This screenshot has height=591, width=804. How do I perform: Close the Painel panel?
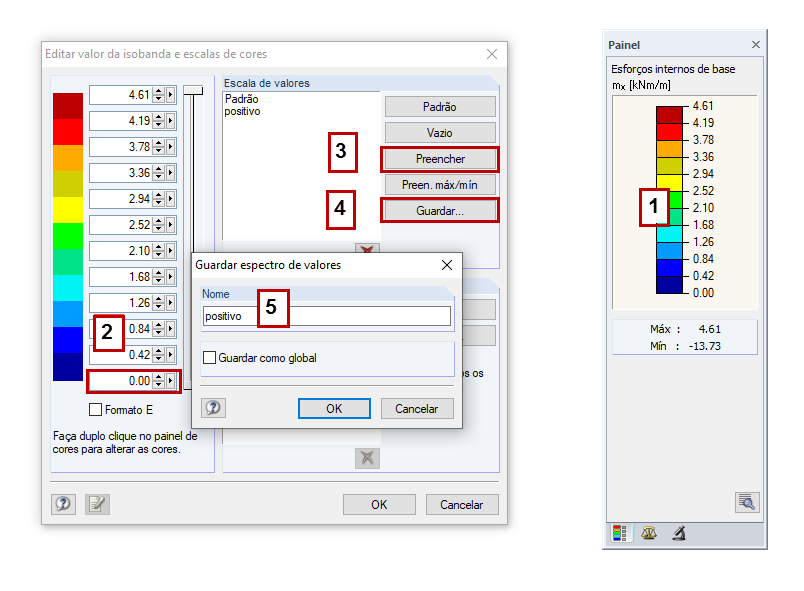click(756, 45)
